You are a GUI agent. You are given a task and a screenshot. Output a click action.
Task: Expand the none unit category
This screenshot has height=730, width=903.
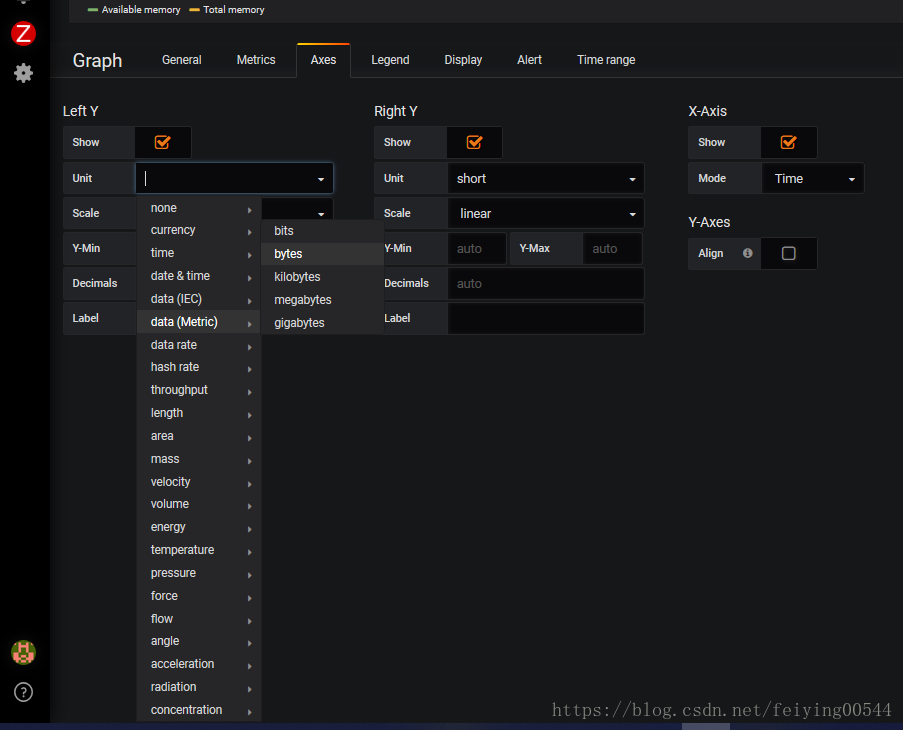point(199,208)
